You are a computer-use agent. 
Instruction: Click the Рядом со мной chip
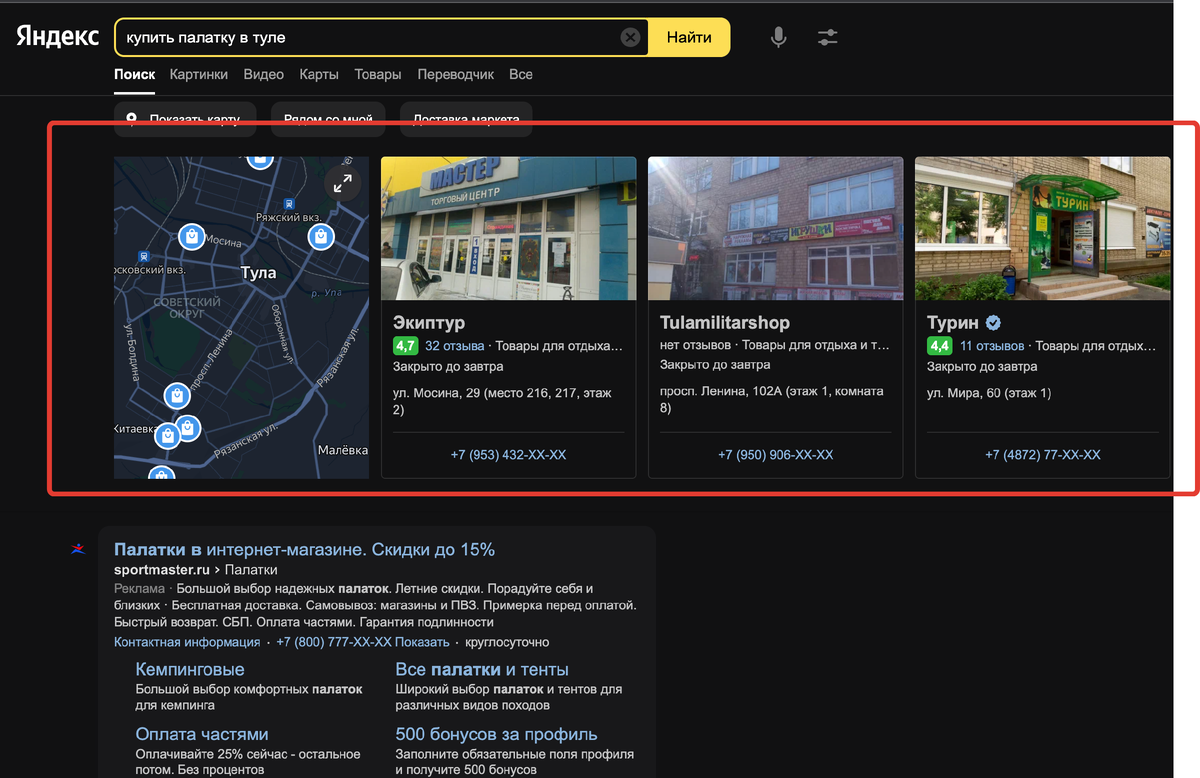[x=328, y=119]
